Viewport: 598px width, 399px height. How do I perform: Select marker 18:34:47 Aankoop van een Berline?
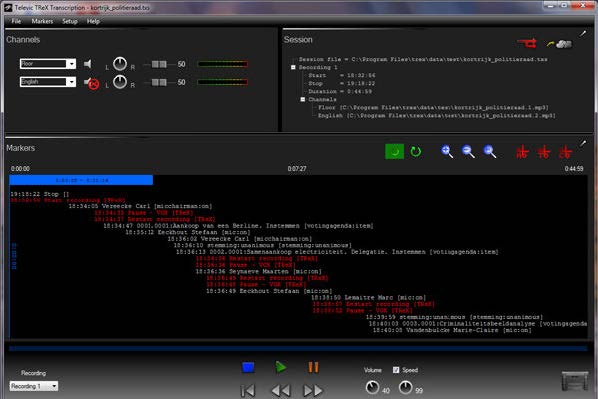pos(238,226)
